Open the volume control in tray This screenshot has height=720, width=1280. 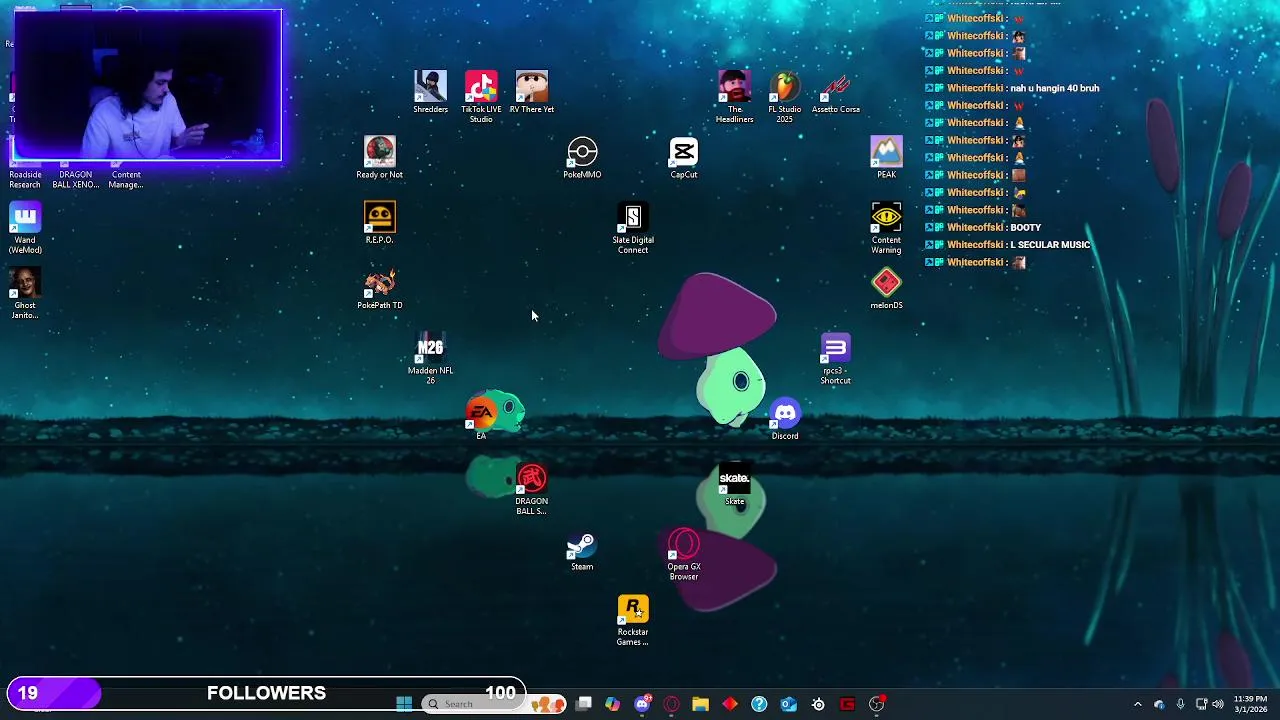[x=1218, y=704]
